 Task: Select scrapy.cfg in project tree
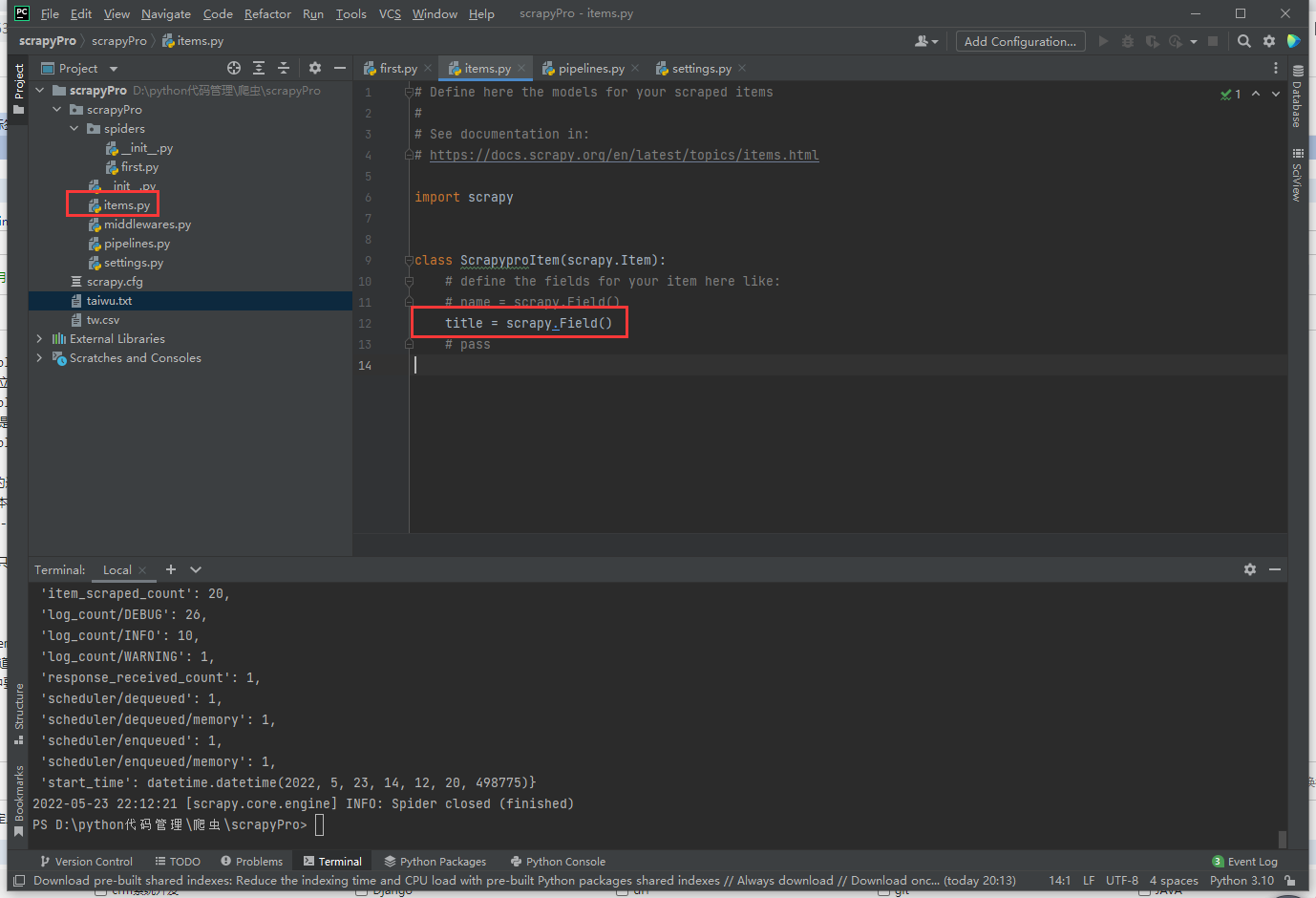point(115,282)
